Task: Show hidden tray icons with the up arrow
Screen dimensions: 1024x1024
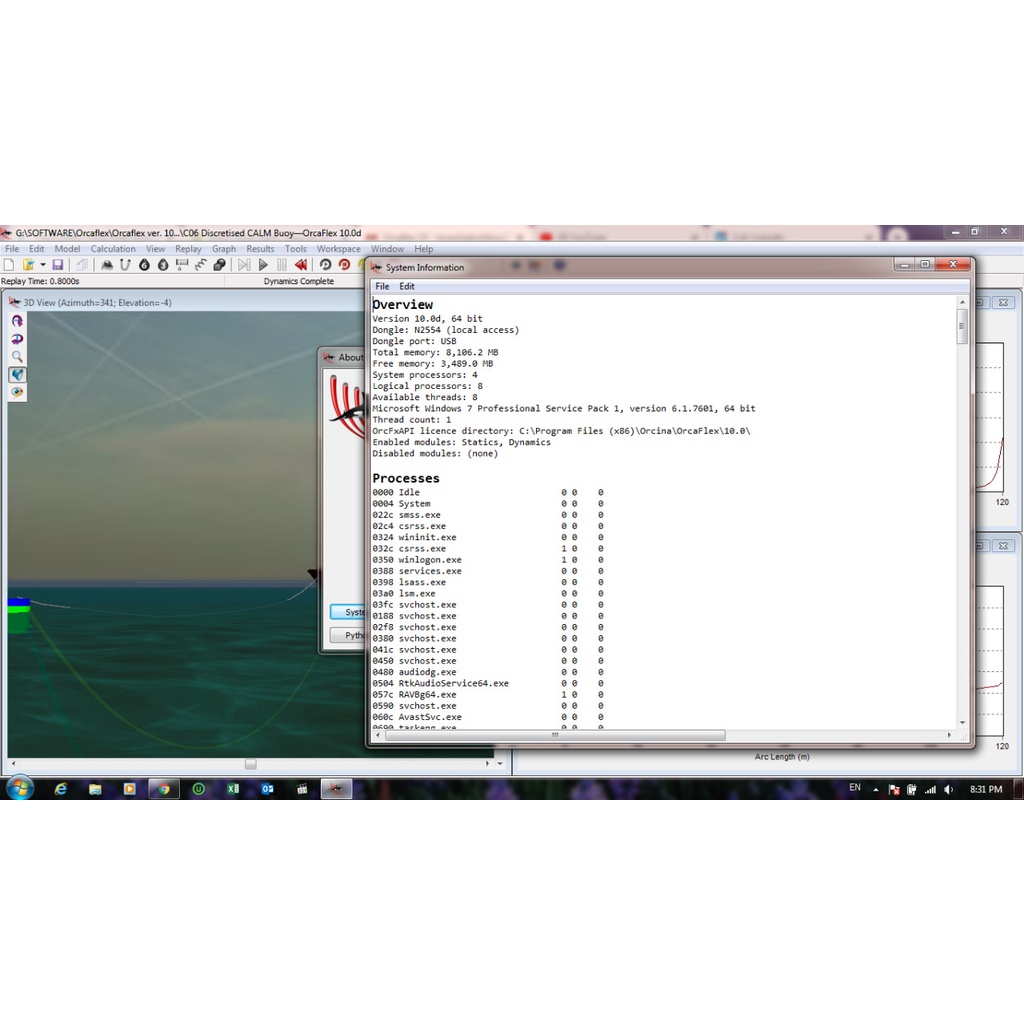Action: (876, 790)
